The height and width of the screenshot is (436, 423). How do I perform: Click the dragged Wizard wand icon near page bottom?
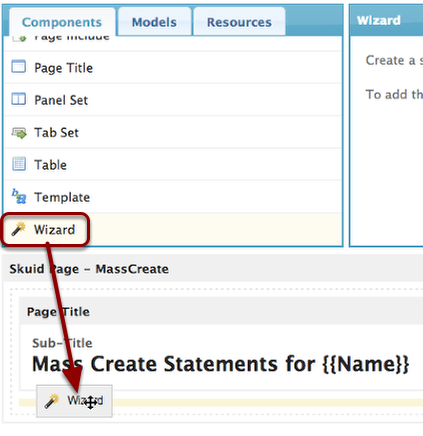click(x=52, y=401)
